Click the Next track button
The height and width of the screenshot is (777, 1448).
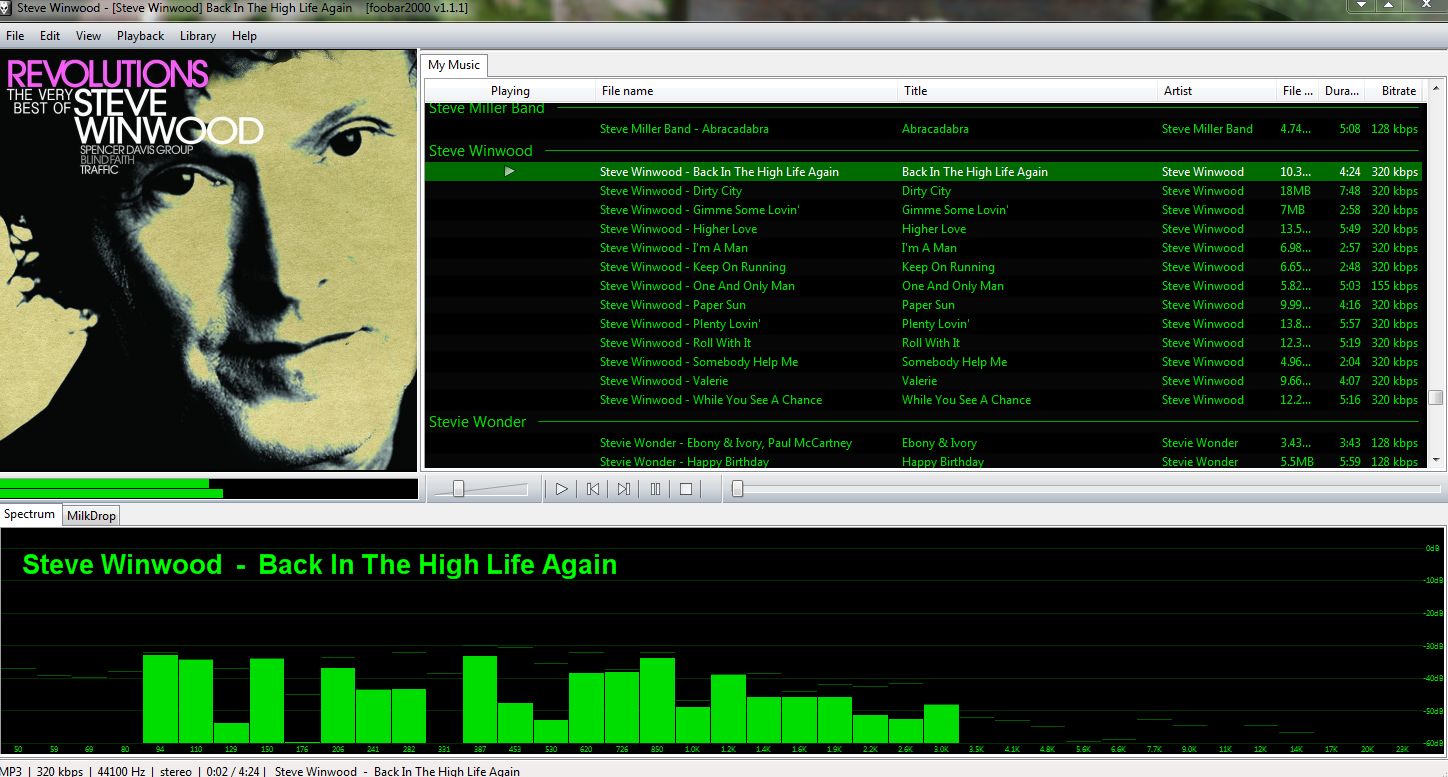point(624,489)
